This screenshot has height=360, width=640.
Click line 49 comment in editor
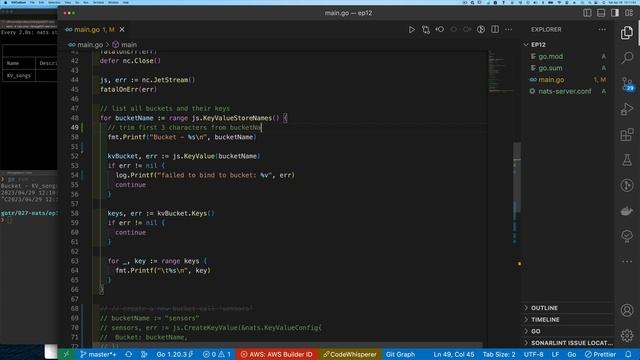(184, 127)
